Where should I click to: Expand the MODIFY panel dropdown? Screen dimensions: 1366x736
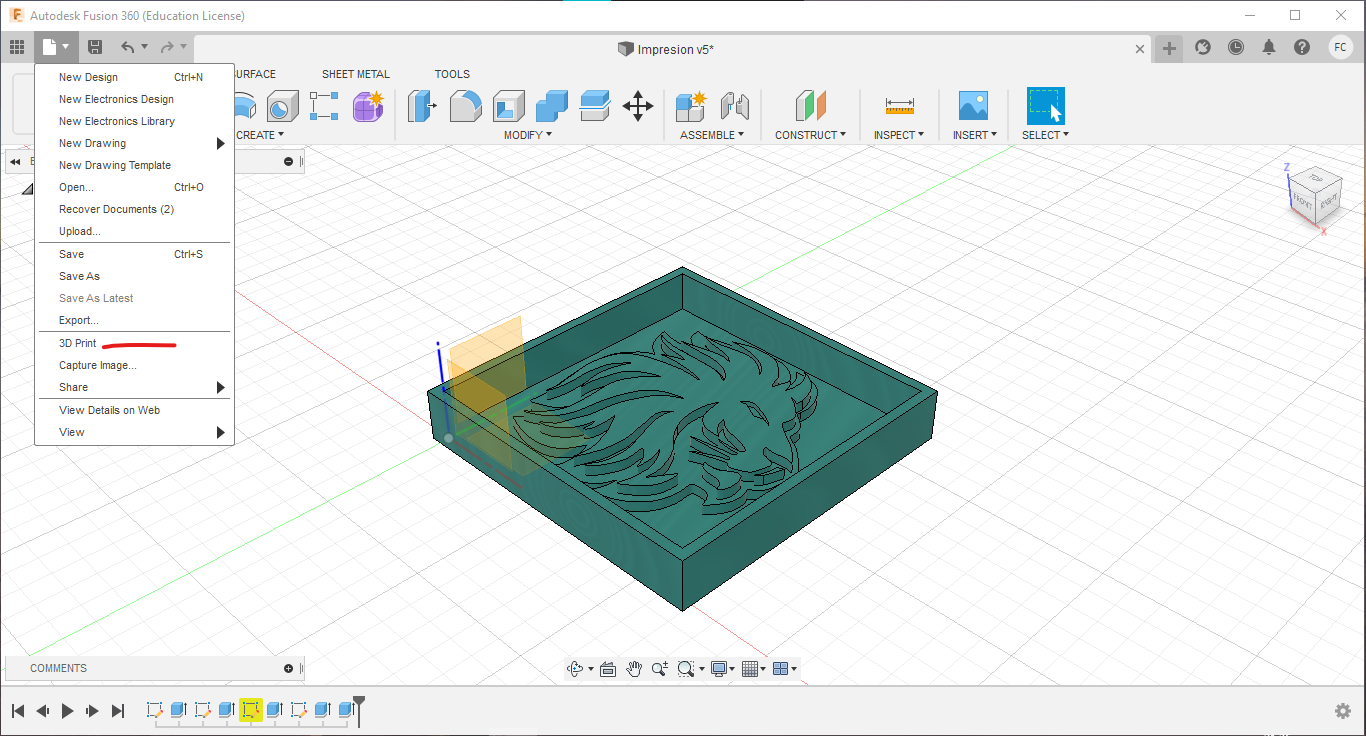pos(528,135)
